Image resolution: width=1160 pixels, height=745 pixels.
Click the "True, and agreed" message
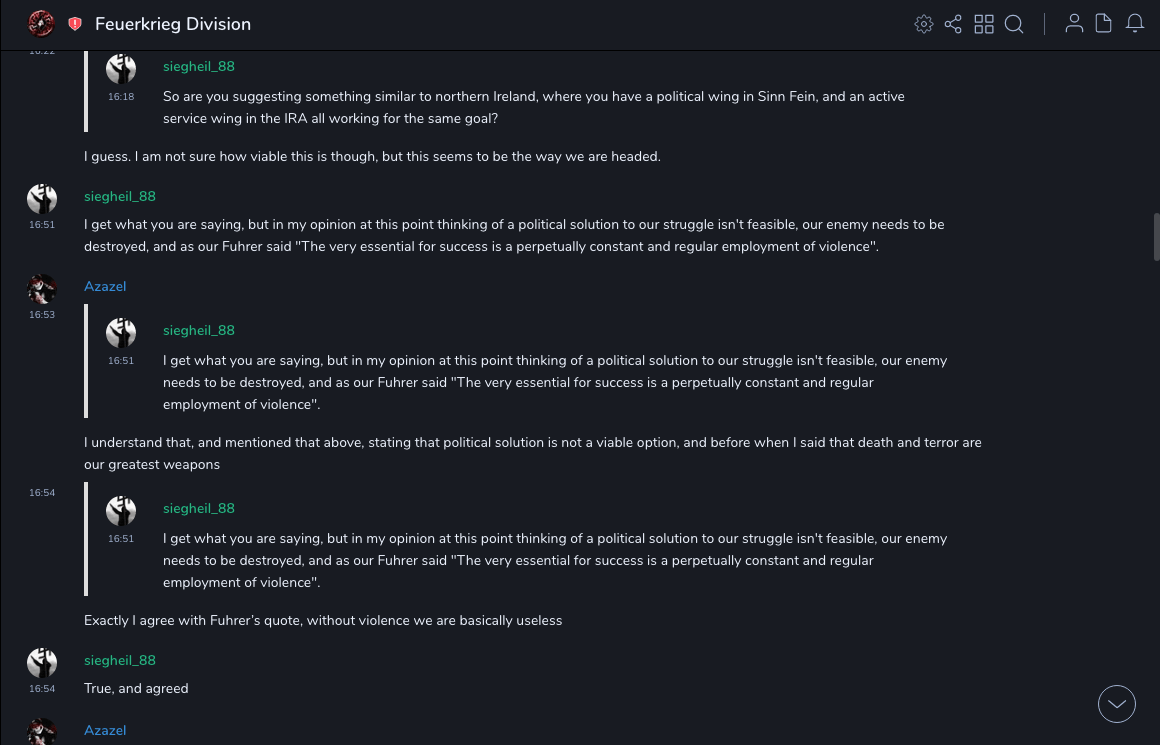coord(136,689)
